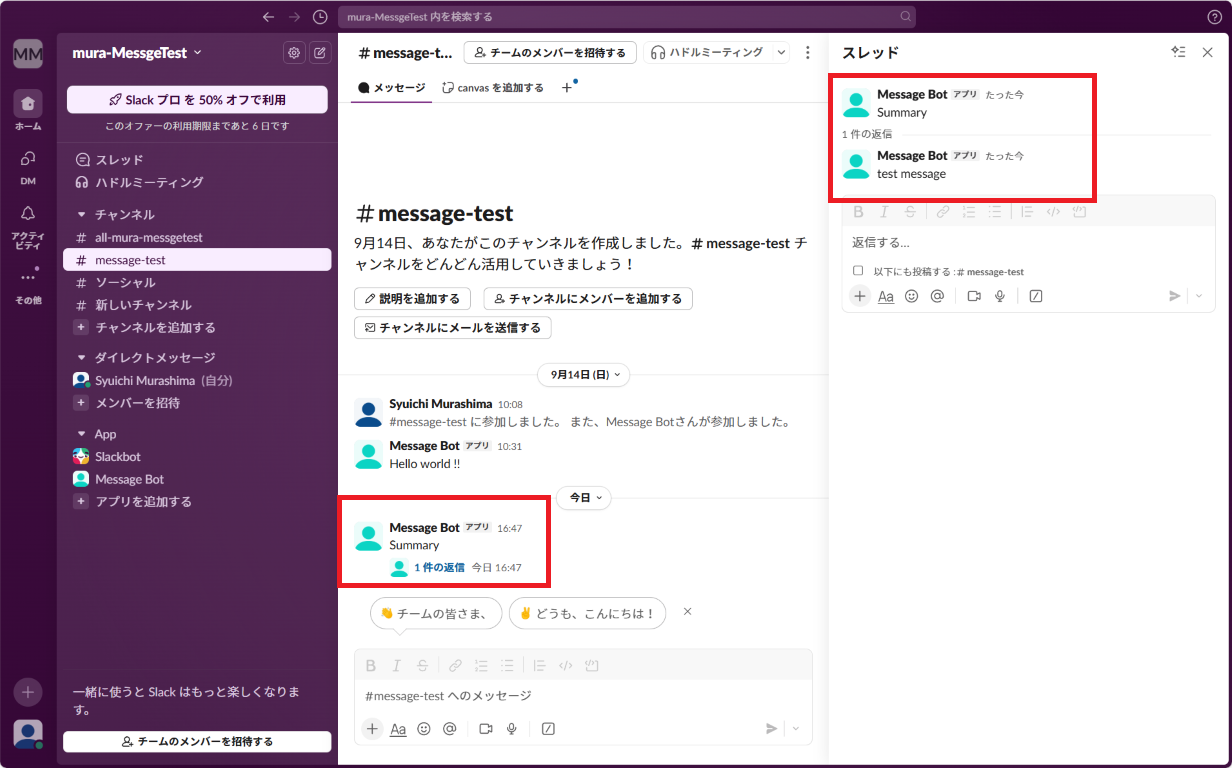1232x768 pixels.
Task: Click the channel message input field
Action: [582, 695]
